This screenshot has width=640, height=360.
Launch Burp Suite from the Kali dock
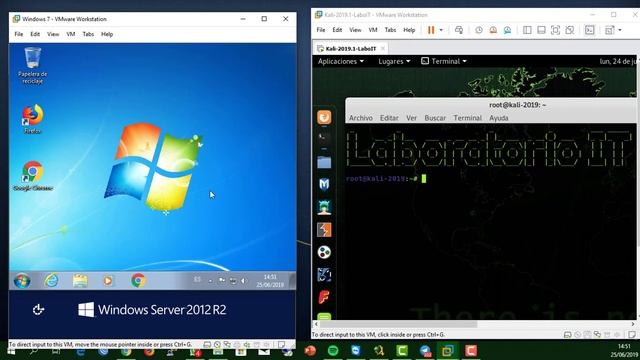(x=324, y=230)
